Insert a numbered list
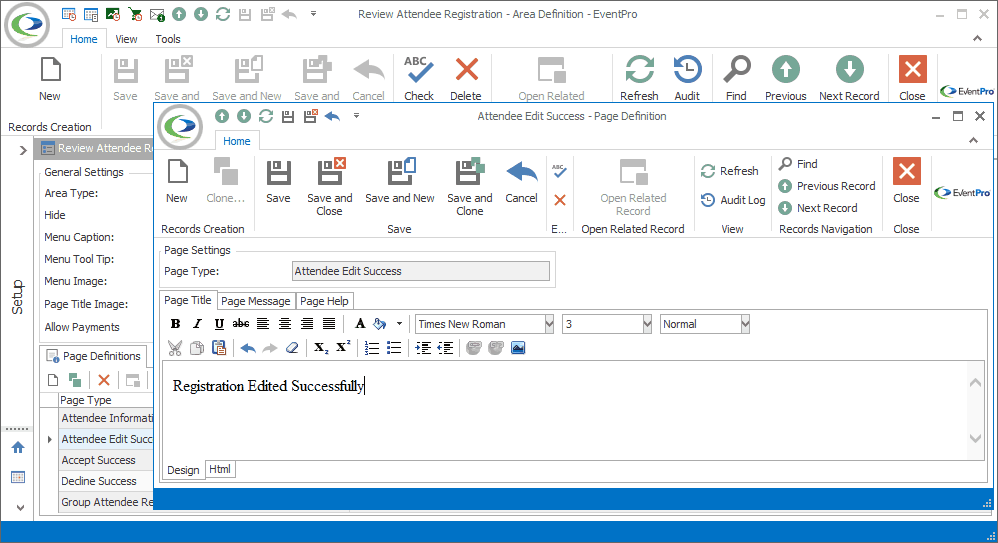Image resolution: width=998 pixels, height=543 pixels. pyautogui.click(x=372, y=348)
